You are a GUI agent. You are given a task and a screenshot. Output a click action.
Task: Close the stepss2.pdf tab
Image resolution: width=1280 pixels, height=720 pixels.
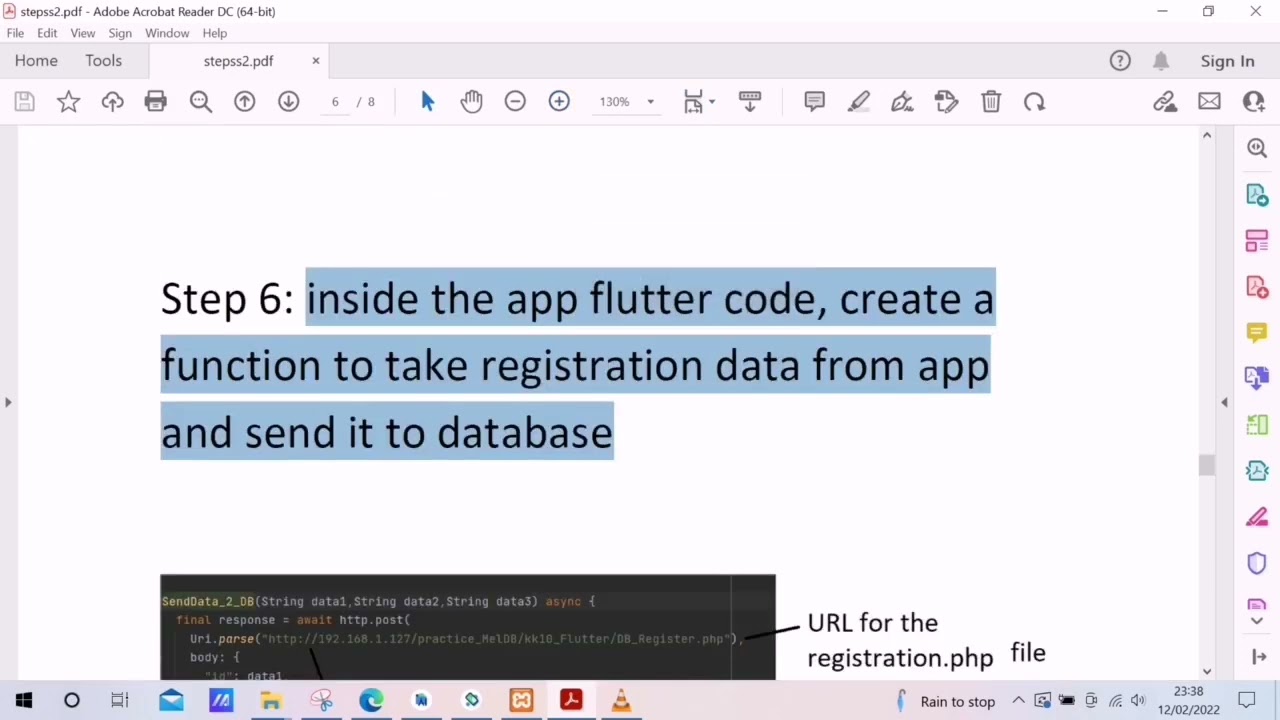click(x=316, y=61)
